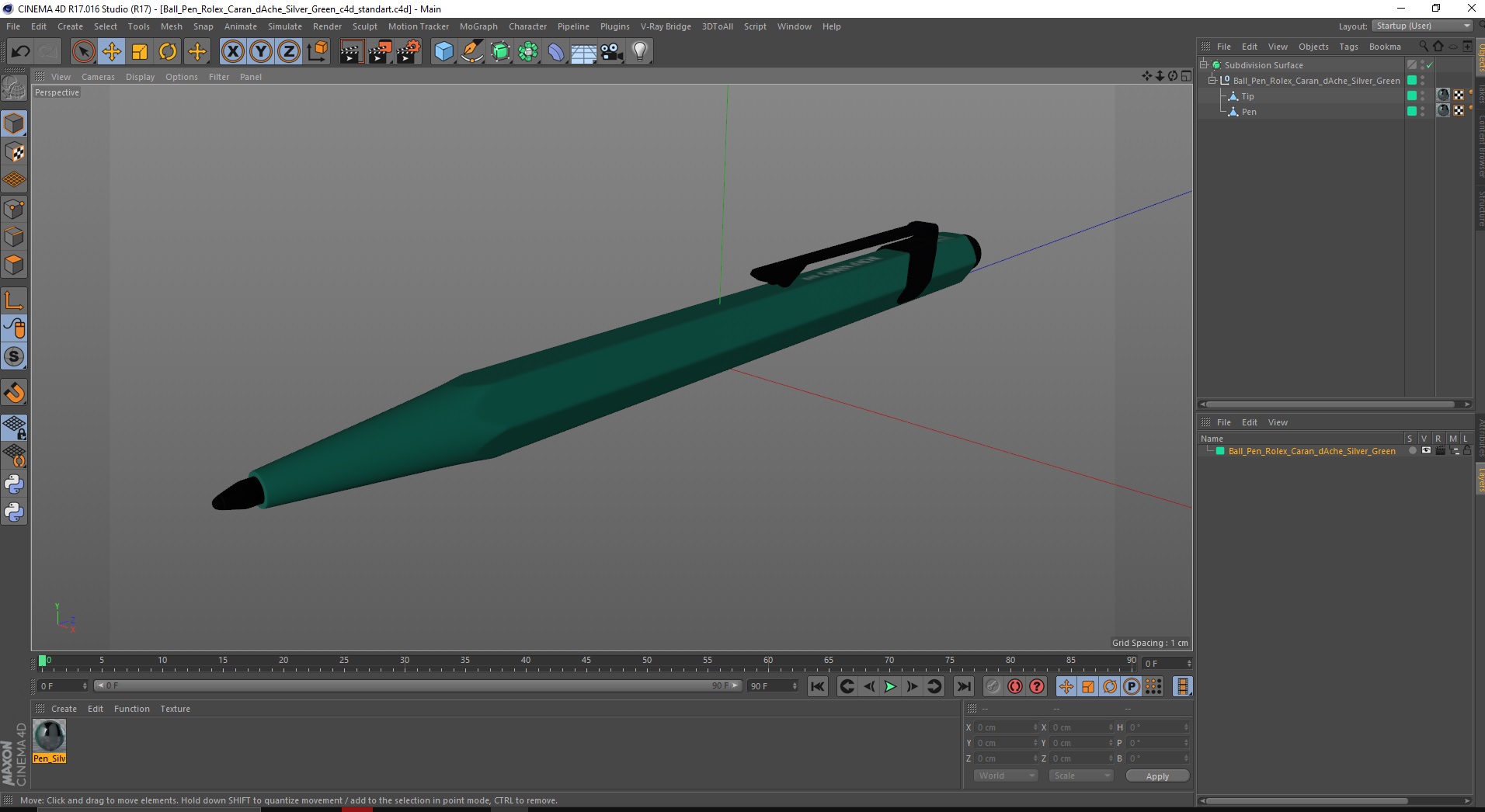Click the X position input field
Image resolution: width=1485 pixels, height=812 pixels.
click(1007, 727)
